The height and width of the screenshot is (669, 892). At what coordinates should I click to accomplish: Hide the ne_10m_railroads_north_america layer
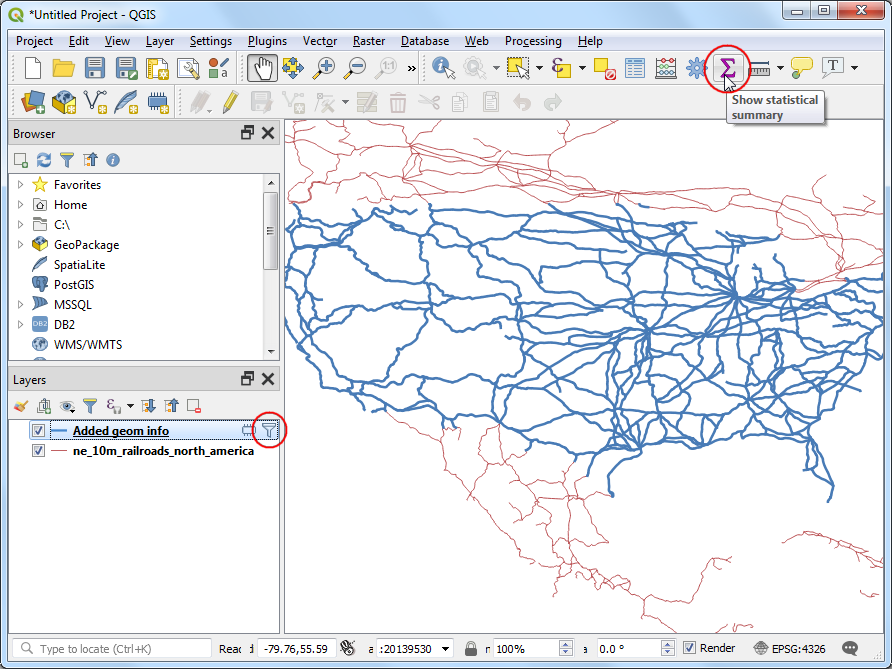(38, 451)
